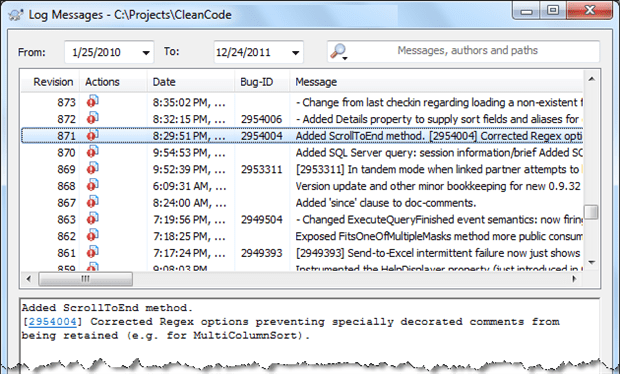620x374 pixels.
Task: Click Bug-ID cell 2953311
Action: click(262, 169)
